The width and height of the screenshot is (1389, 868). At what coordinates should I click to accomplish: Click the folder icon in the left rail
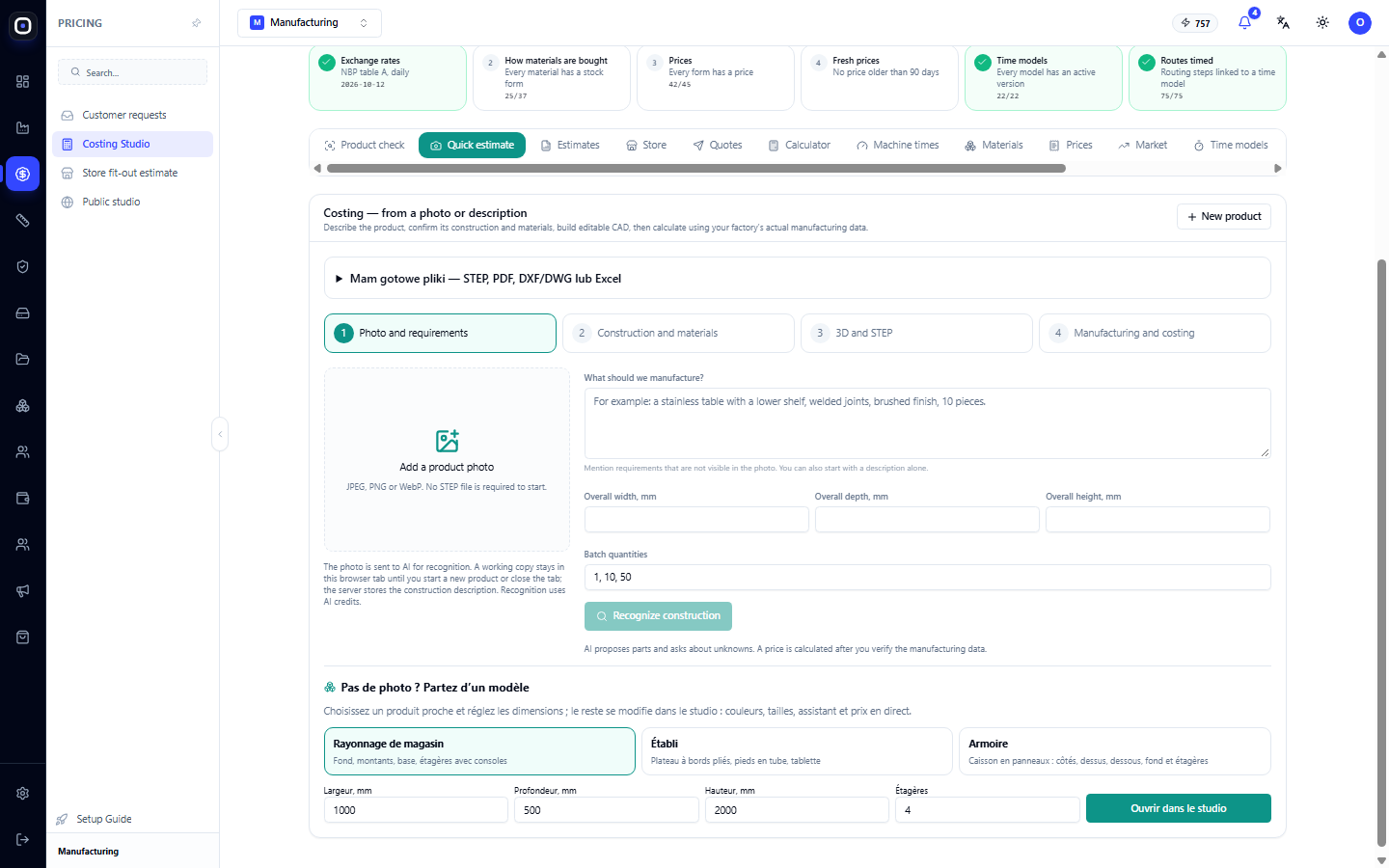(x=23, y=360)
